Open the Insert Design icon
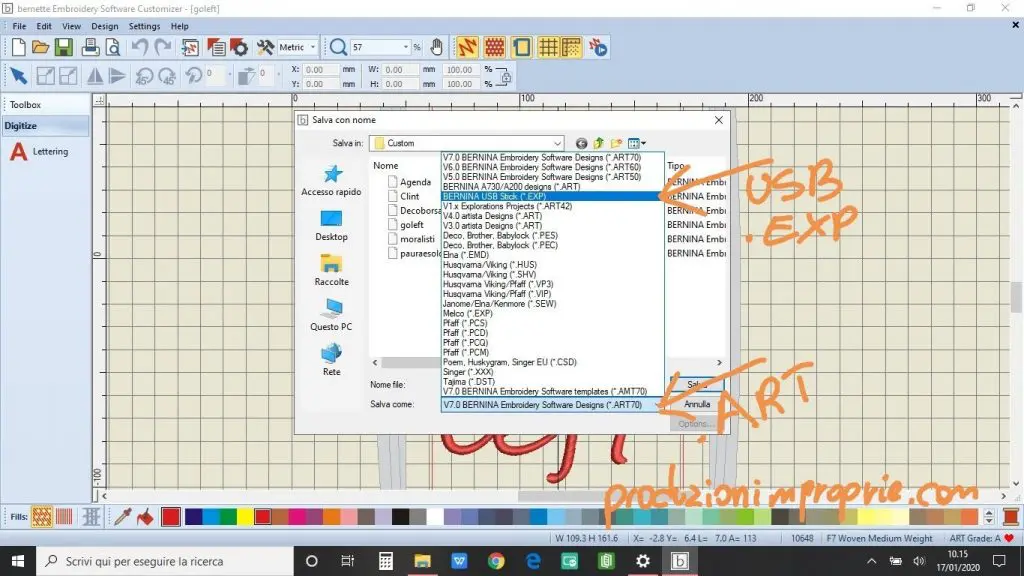Viewport: 1024px width, 576px height. click(x=190, y=47)
